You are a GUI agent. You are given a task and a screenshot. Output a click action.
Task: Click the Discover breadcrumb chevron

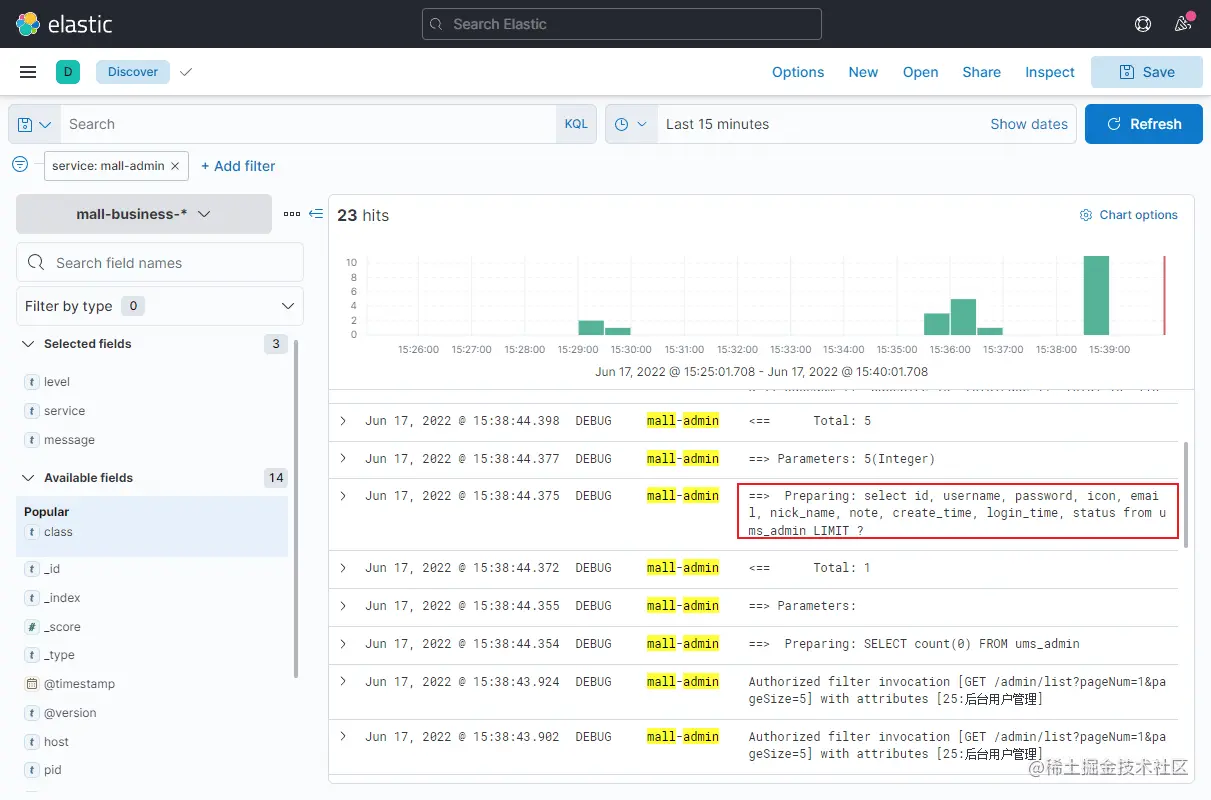pyautogui.click(x=185, y=72)
